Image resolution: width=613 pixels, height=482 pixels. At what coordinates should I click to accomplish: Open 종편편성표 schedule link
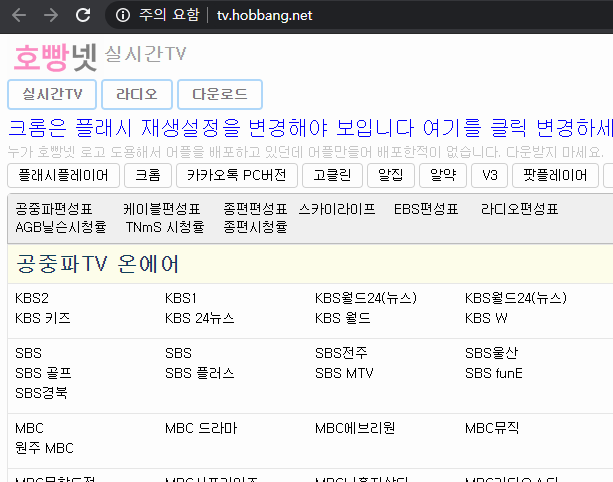pyautogui.click(x=255, y=209)
